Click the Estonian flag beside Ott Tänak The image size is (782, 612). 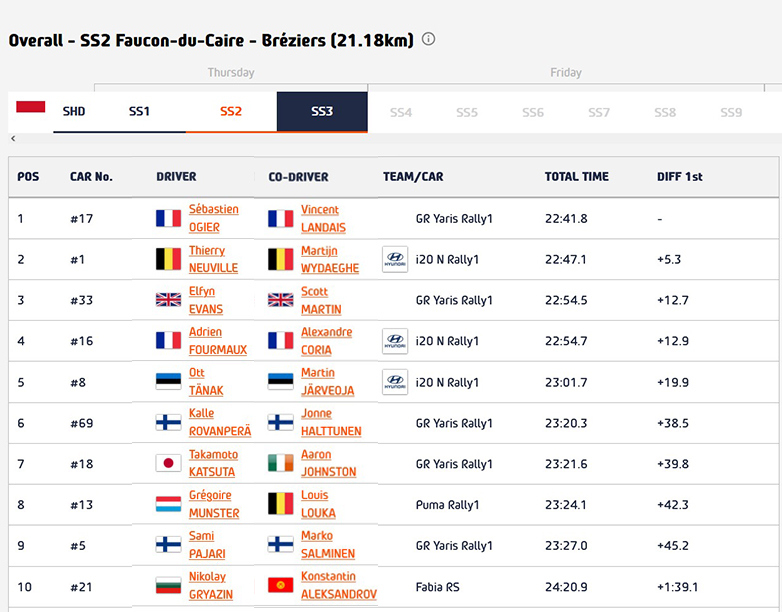168,382
